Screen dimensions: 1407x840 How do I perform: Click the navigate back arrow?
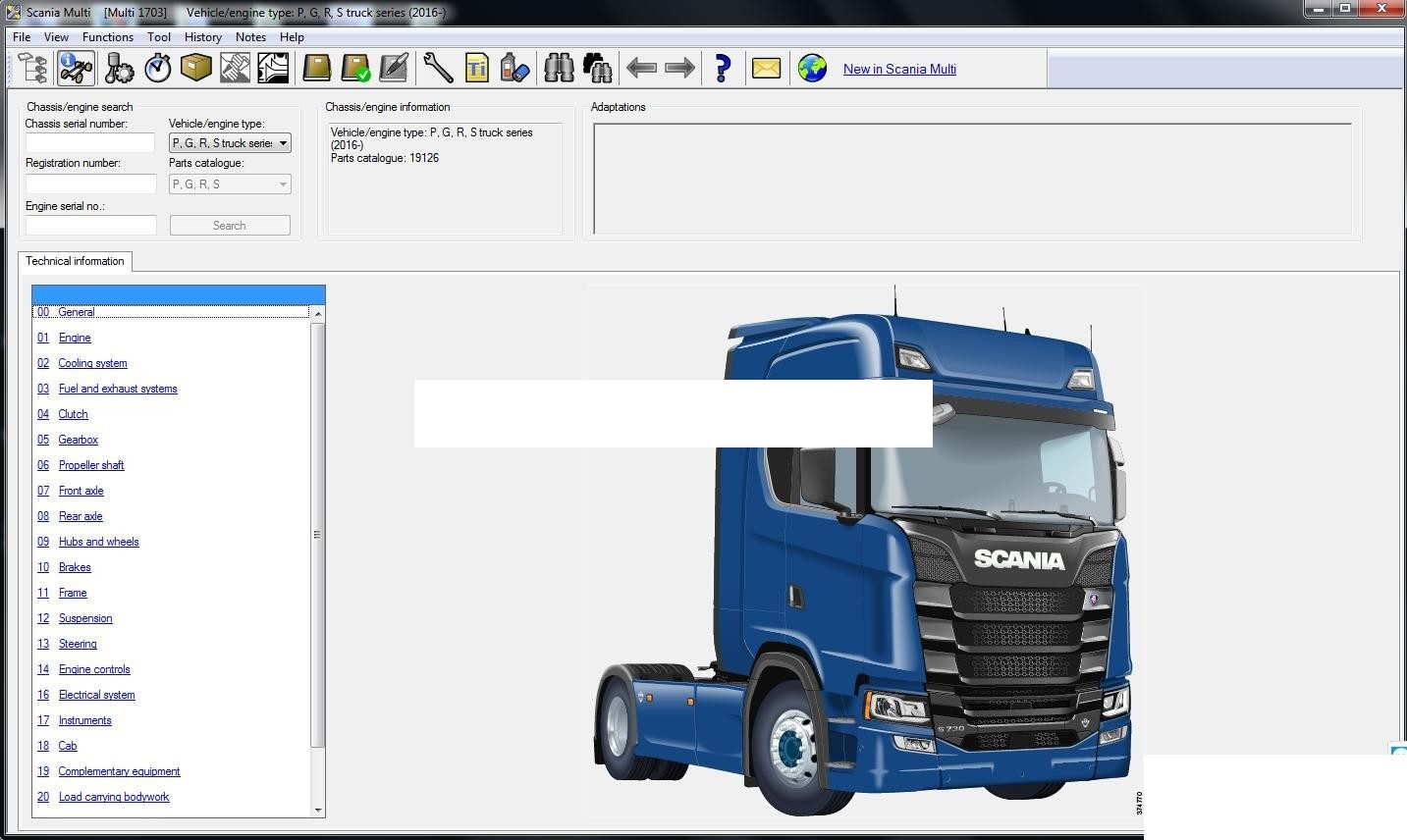643,68
